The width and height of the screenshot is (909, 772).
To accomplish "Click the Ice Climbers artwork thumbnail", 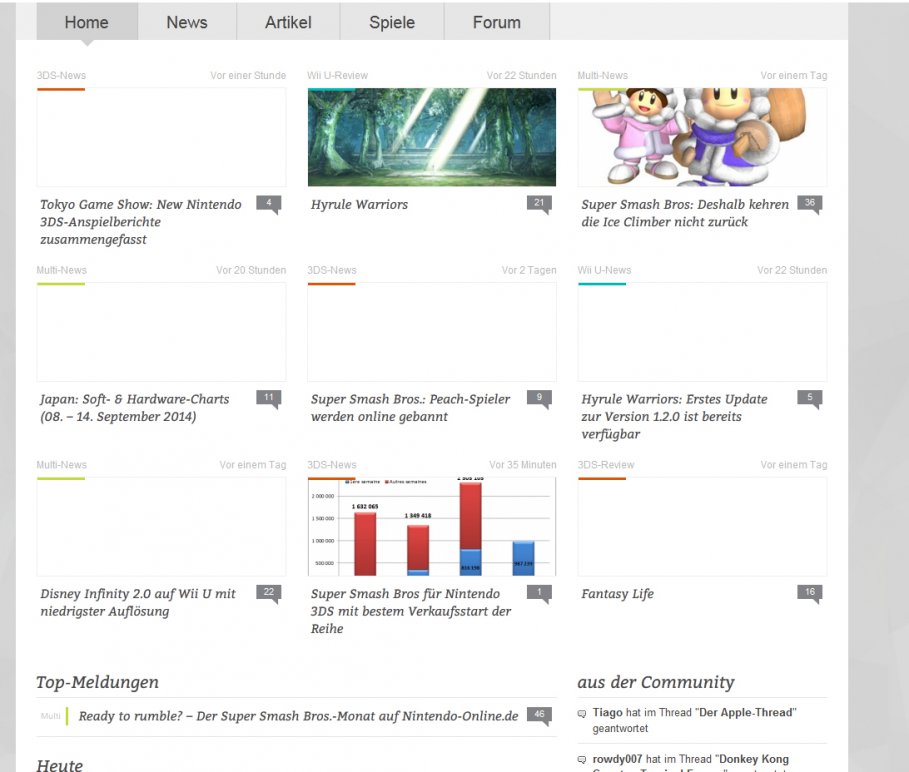I will pos(702,137).
